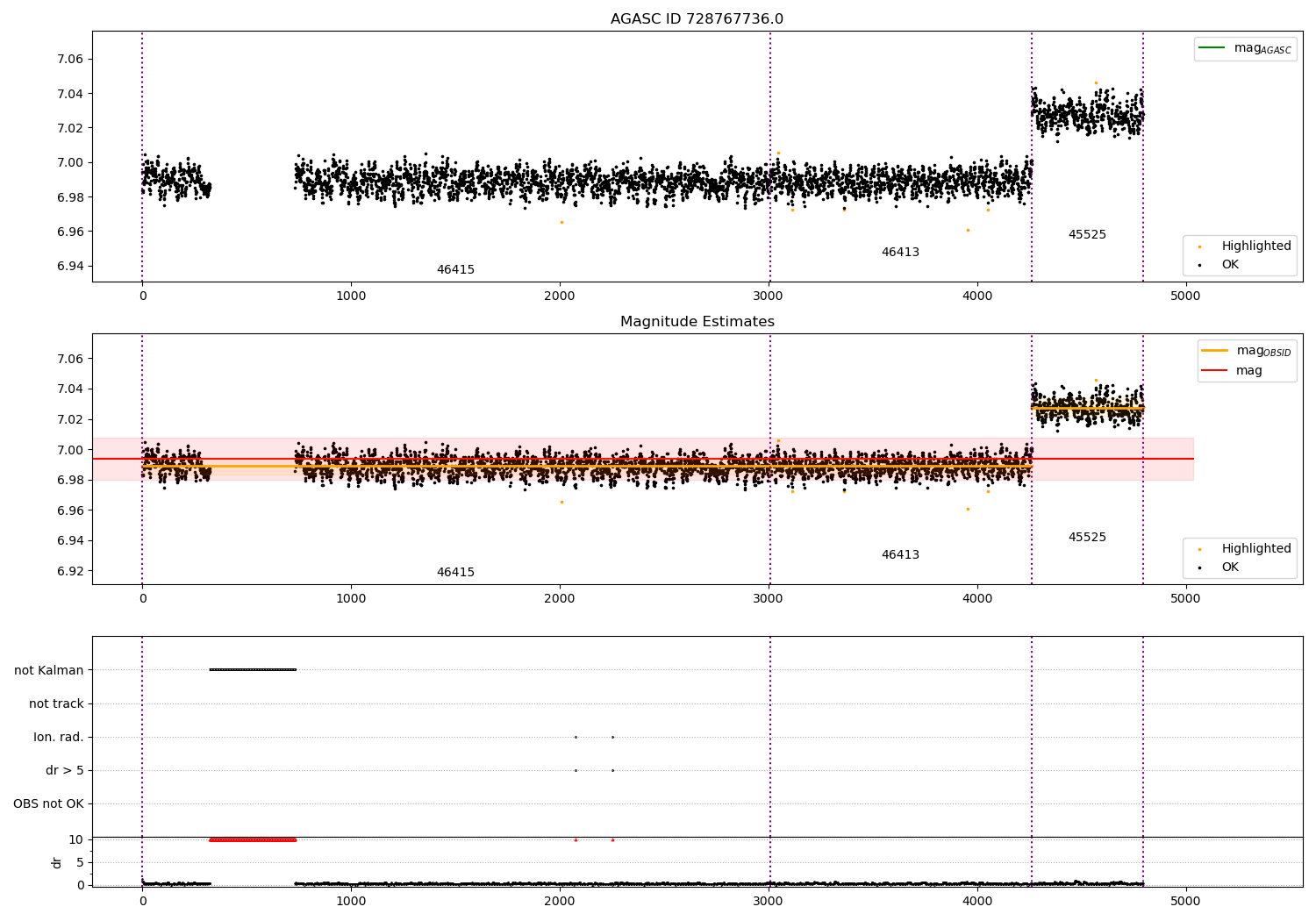Click the rotated "dr" y-axis label
1316x921 pixels.
click(x=57, y=862)
